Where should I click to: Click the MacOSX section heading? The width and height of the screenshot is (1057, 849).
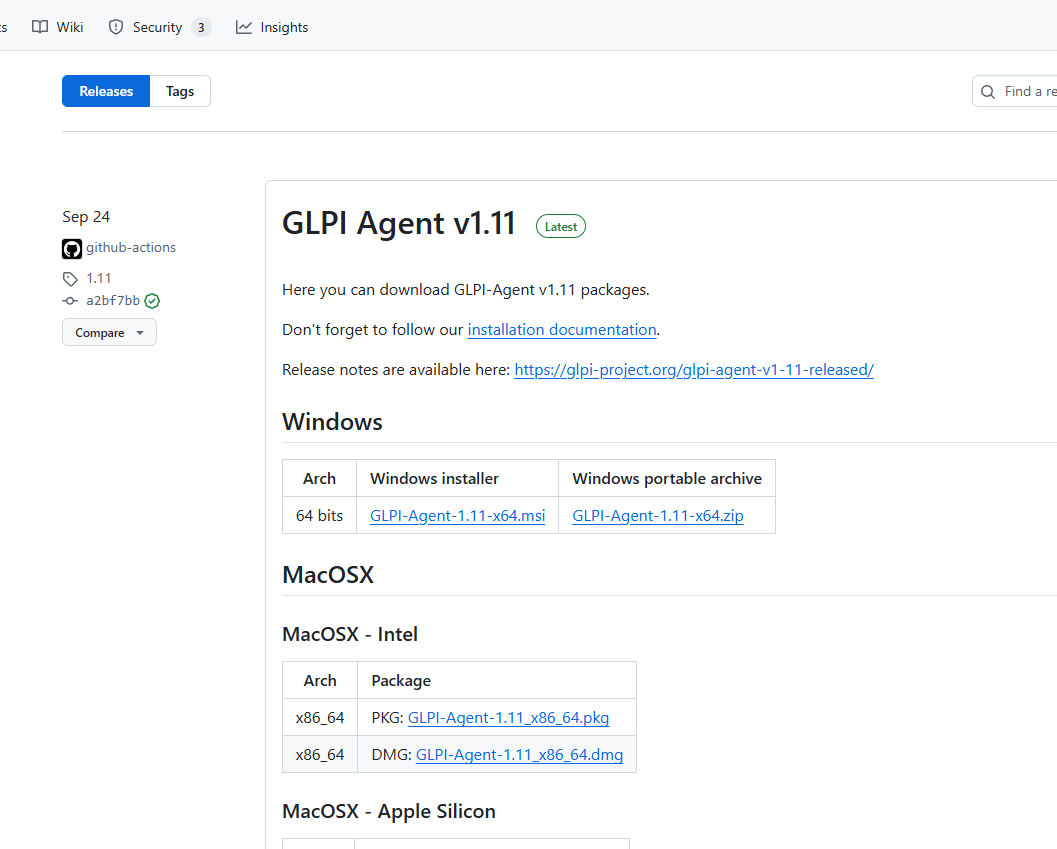328,575
